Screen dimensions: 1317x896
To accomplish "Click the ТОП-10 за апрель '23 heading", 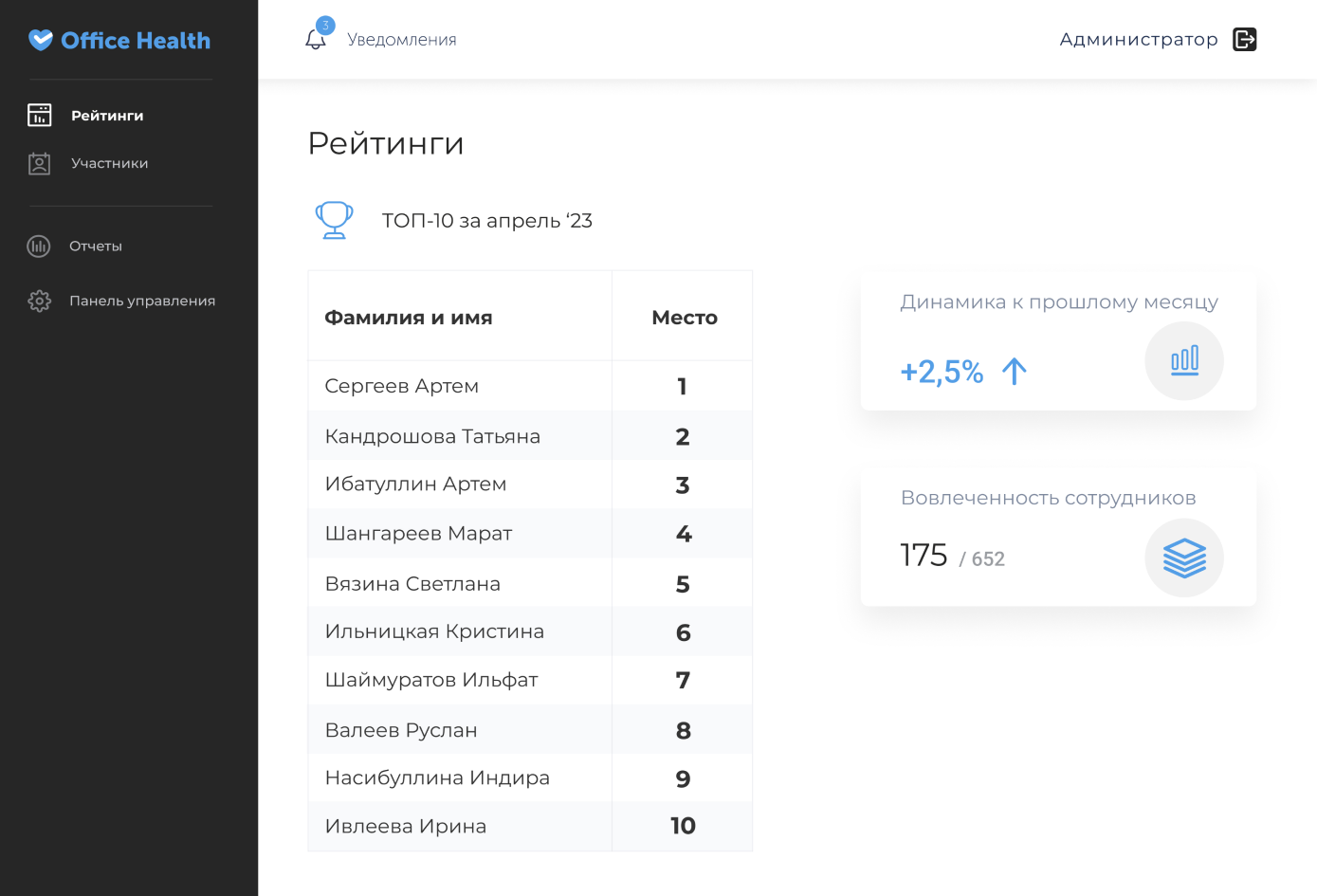I will pyautogui.click(x=487, y=221).
